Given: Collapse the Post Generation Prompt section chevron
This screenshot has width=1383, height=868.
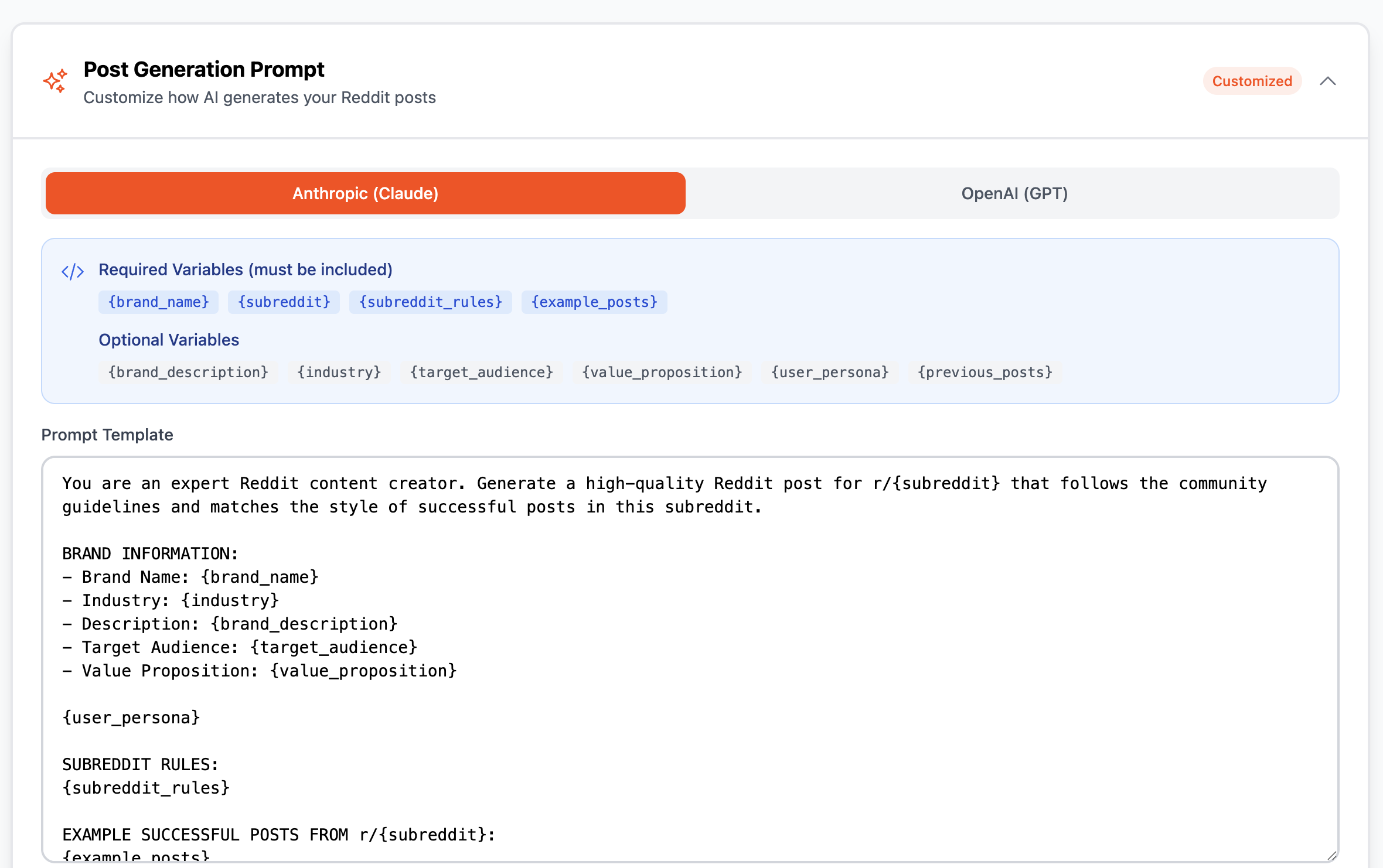Looking at the screenshot, I should (x=1327, y=81).
